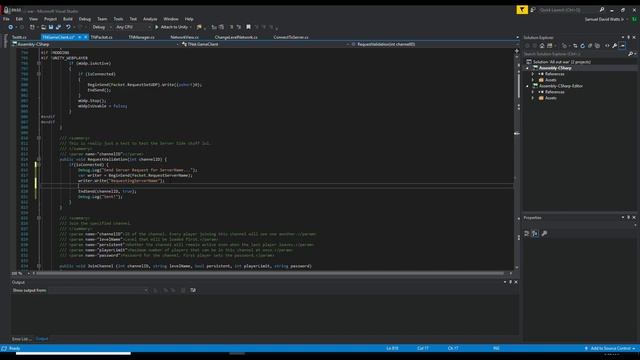Click the Property Pages wrench in Properties
Viewport: 640px width, 360px height.
pos(544,233)
